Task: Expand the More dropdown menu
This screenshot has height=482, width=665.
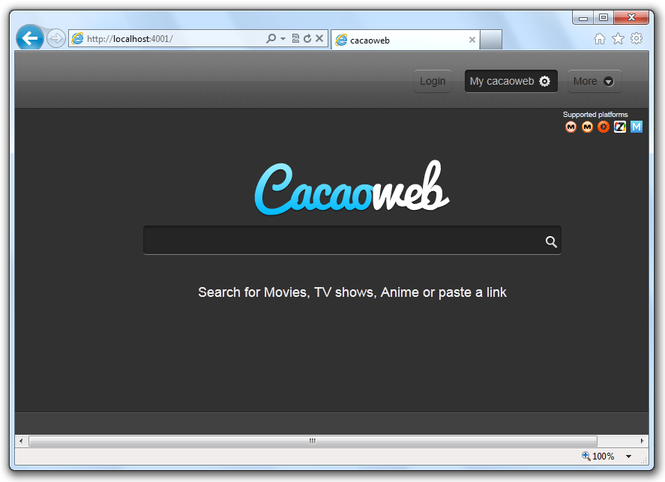Action: coord(594,81)
